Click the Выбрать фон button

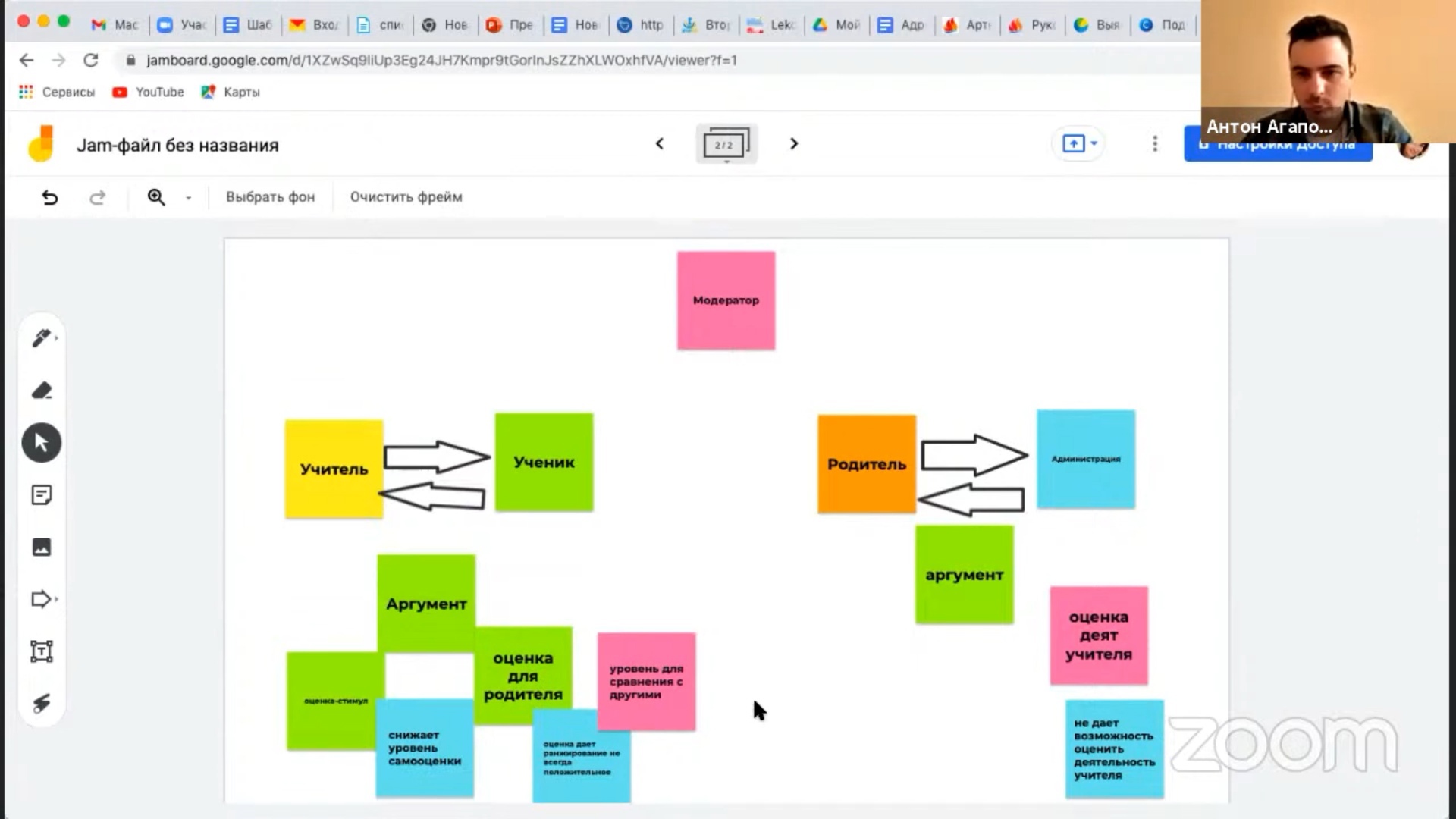pos(270,197)
